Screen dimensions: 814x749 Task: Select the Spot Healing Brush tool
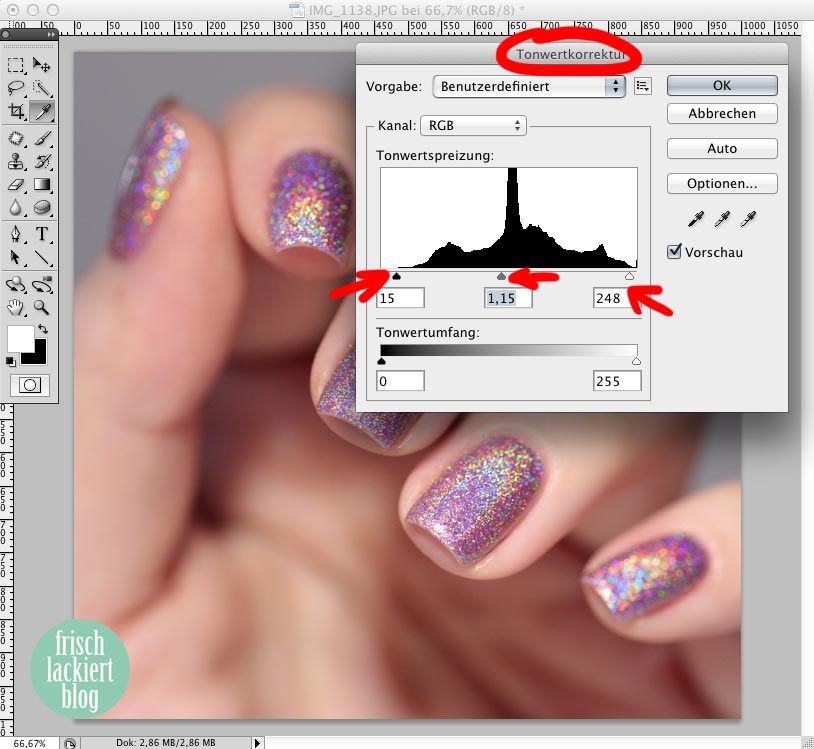tap(16, 138)
